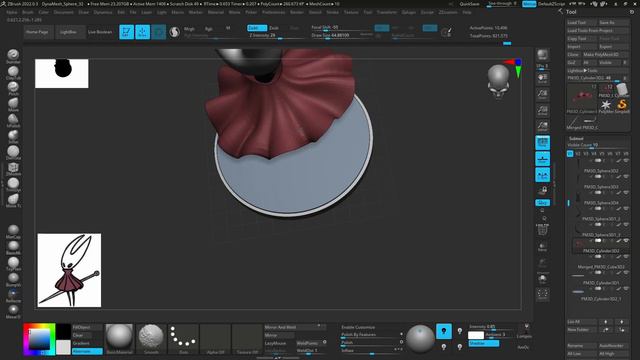Open the Dots stroke picker
Image resolution: width=640 pixels, height=360 pixels.
pos(183,339)
